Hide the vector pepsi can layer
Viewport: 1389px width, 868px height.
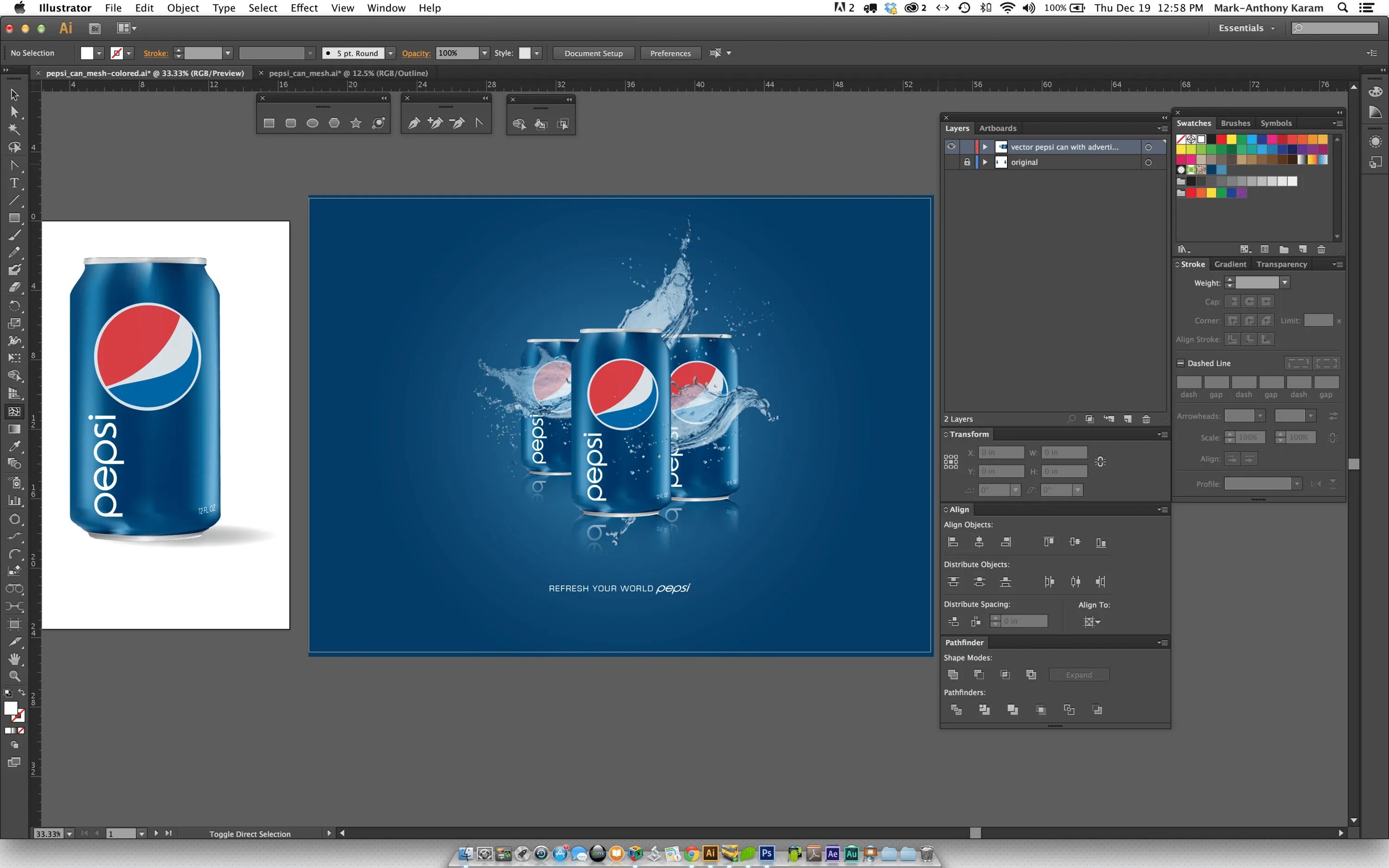951,146
